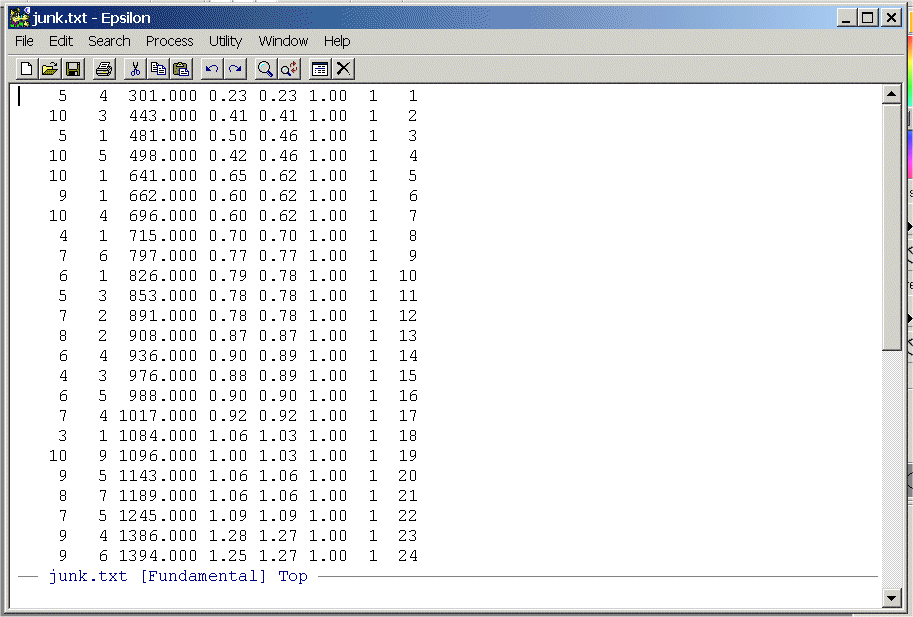Undo the last edit via the toolbar

(x=212, y=69)
